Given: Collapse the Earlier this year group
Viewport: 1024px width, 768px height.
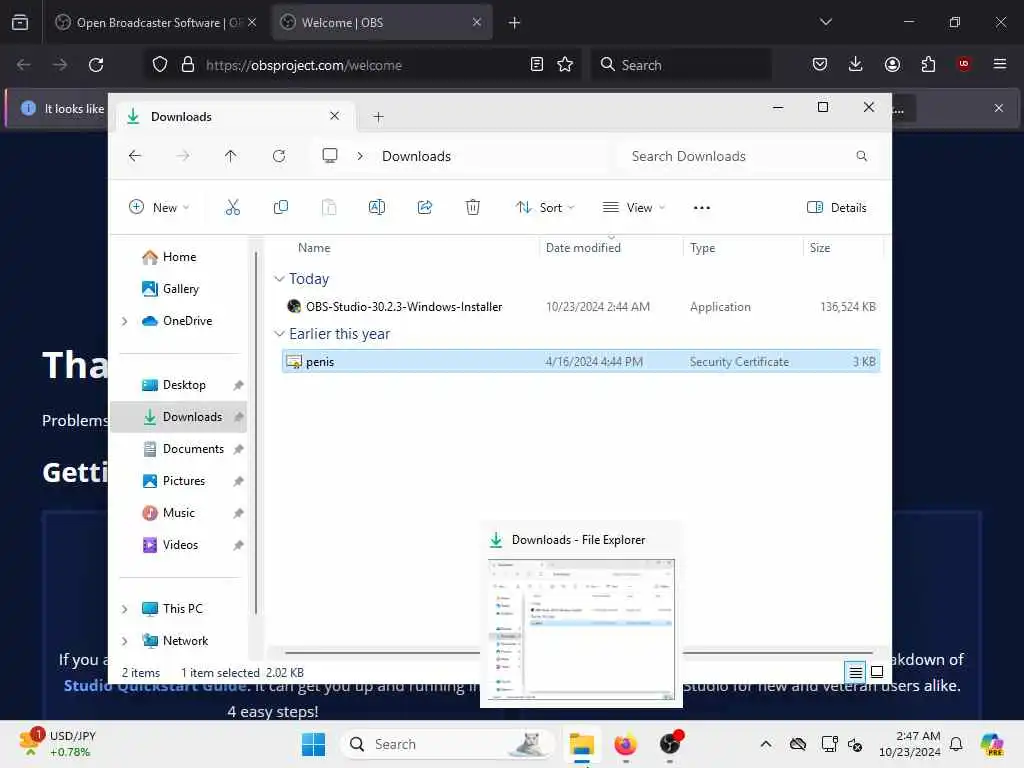Looking at the screenshot, I should pos(279,334).
